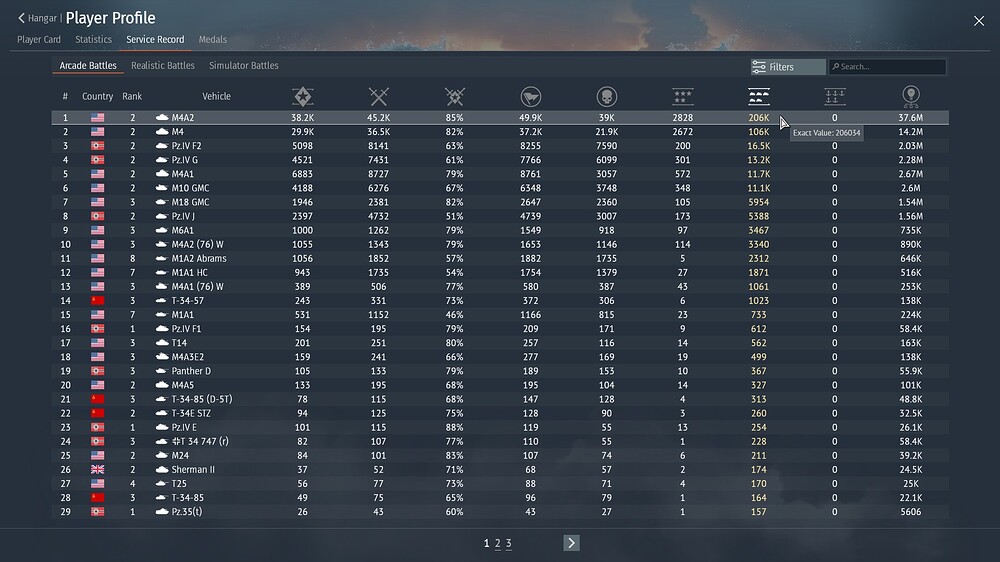This screenshot has width=1000, height=562.
Task: Open the Filters panel
Action: (788, 67)
